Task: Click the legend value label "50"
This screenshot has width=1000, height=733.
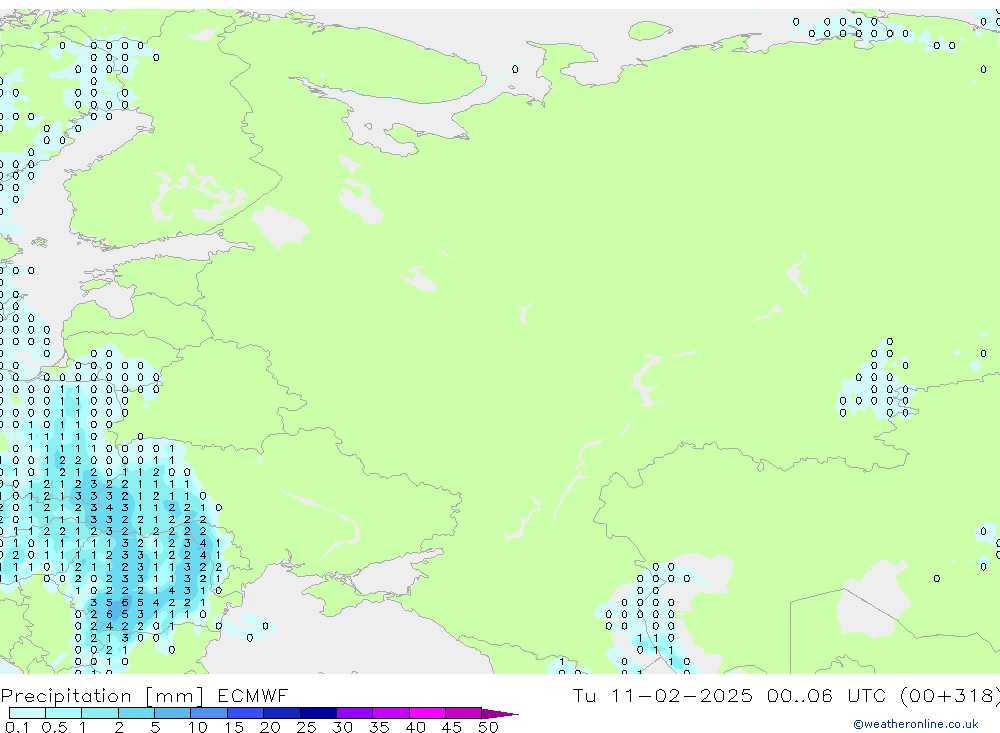Action: 488,727
